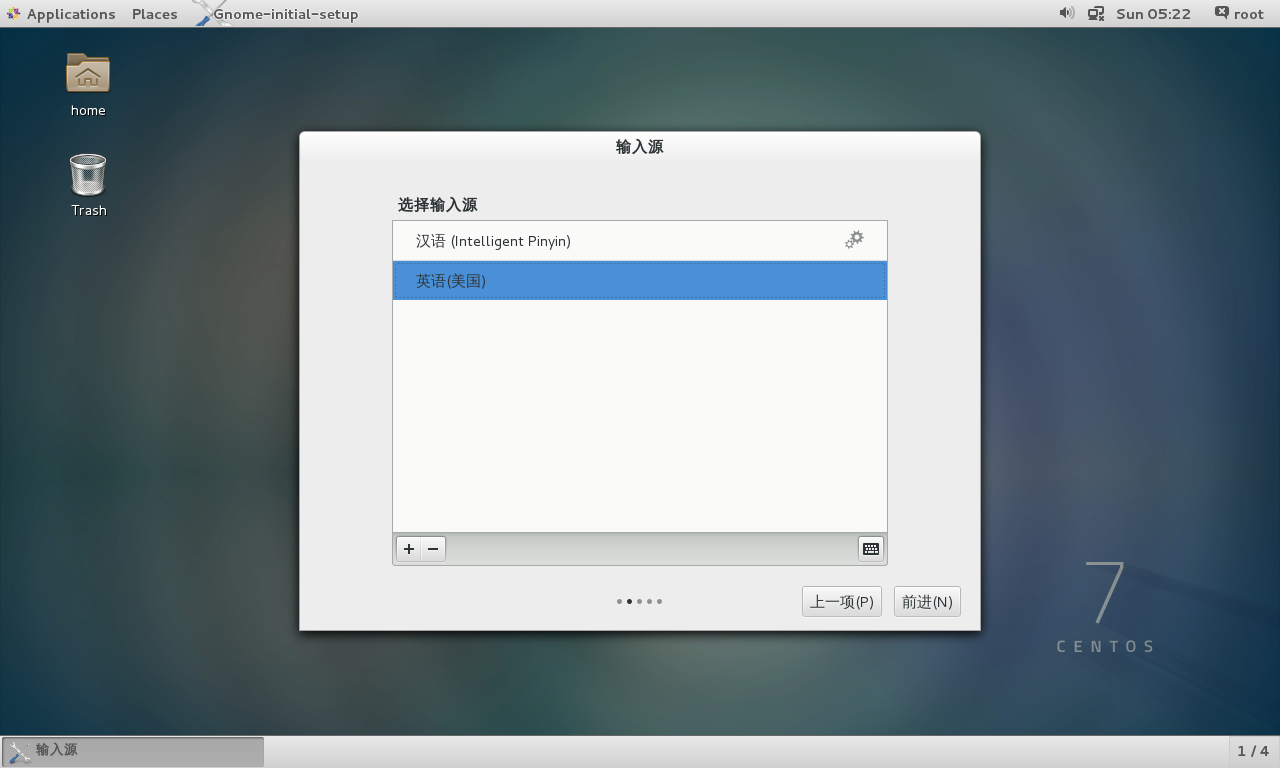
Task: Click the 输入源 task in the bottom taskbar
Action: [132, 750]
